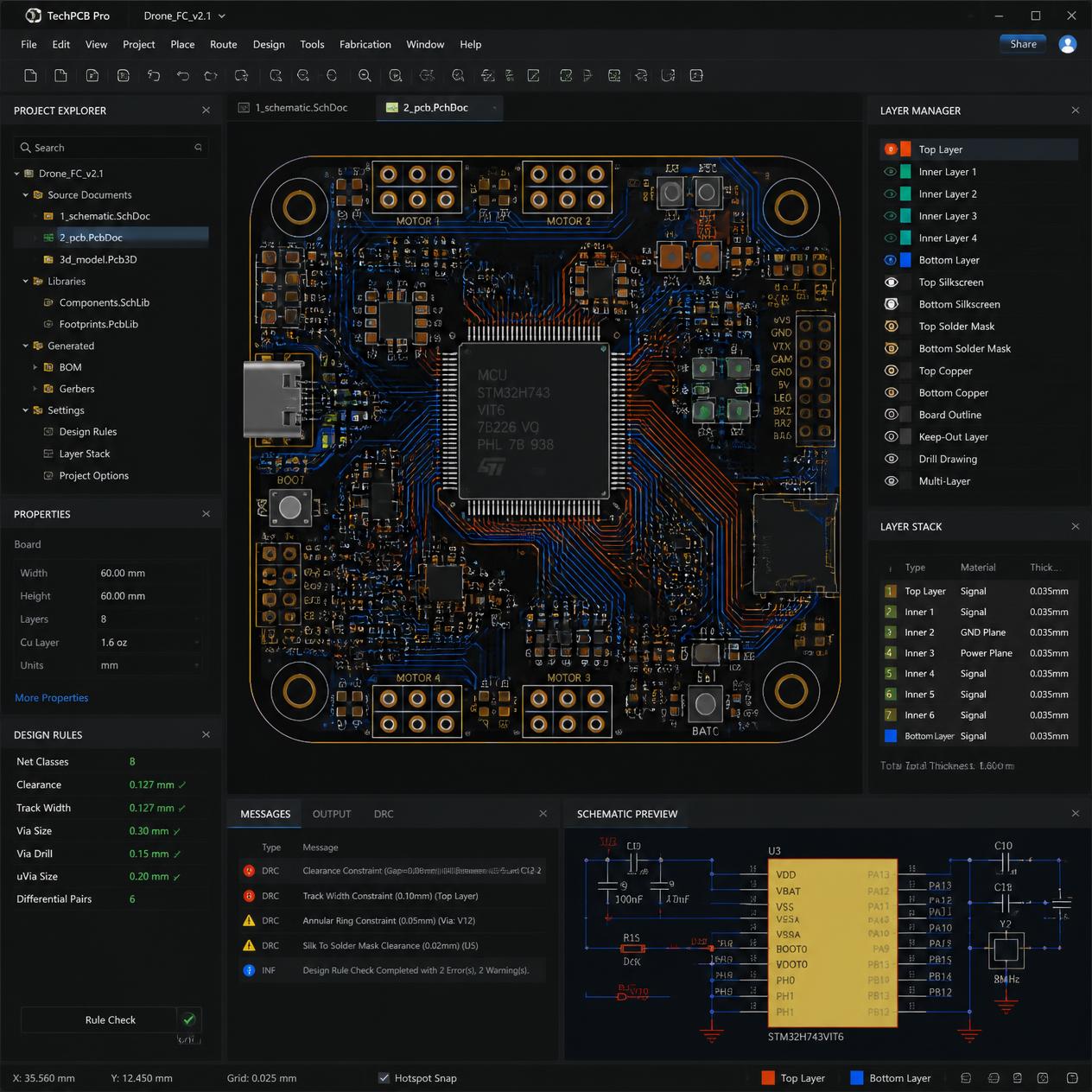
Task: Click the blue info icon on Design Rule Check Completed row
Action: [249, 970]
